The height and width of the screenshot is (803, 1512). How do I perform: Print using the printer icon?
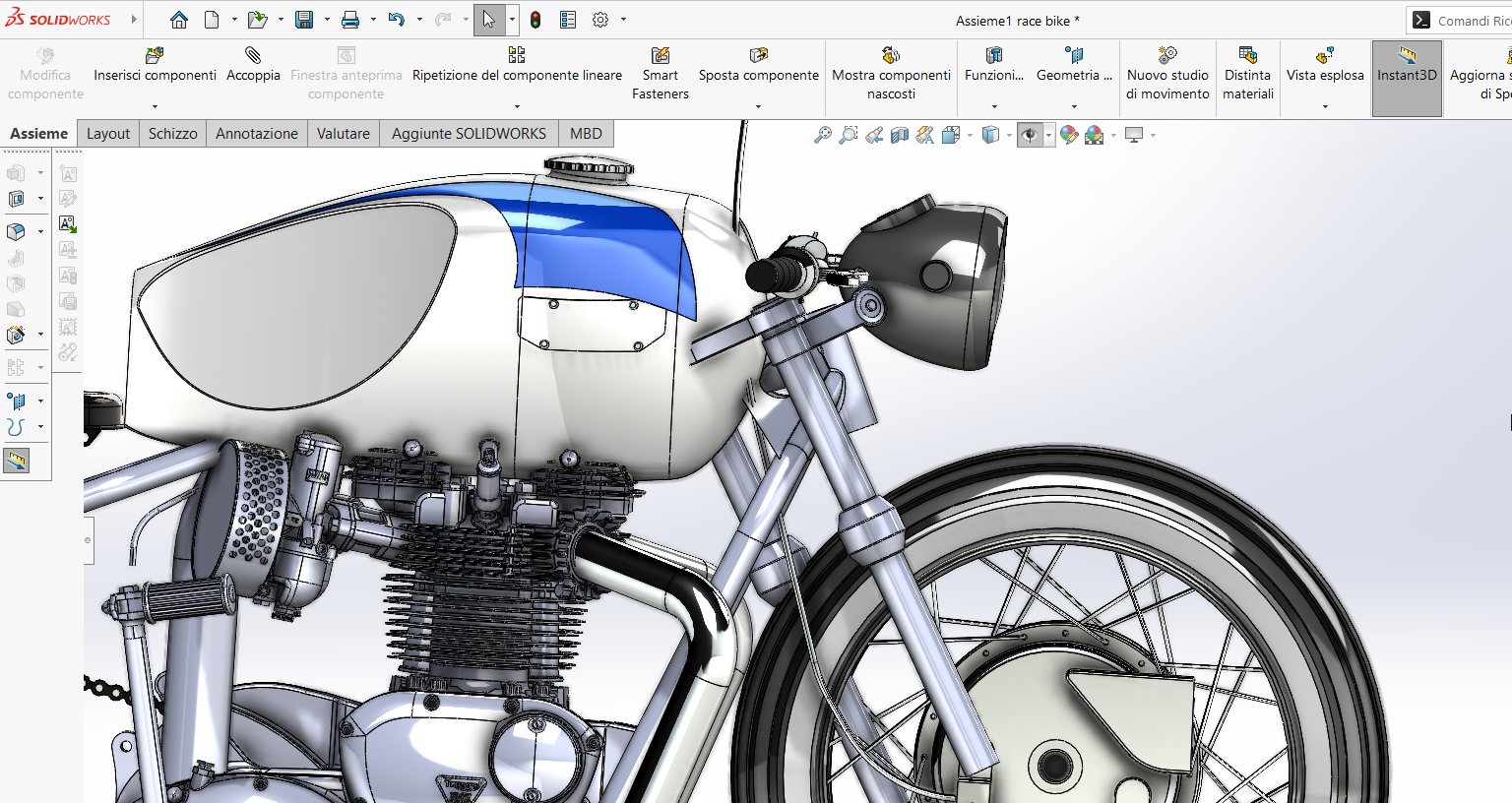[350, 20]
